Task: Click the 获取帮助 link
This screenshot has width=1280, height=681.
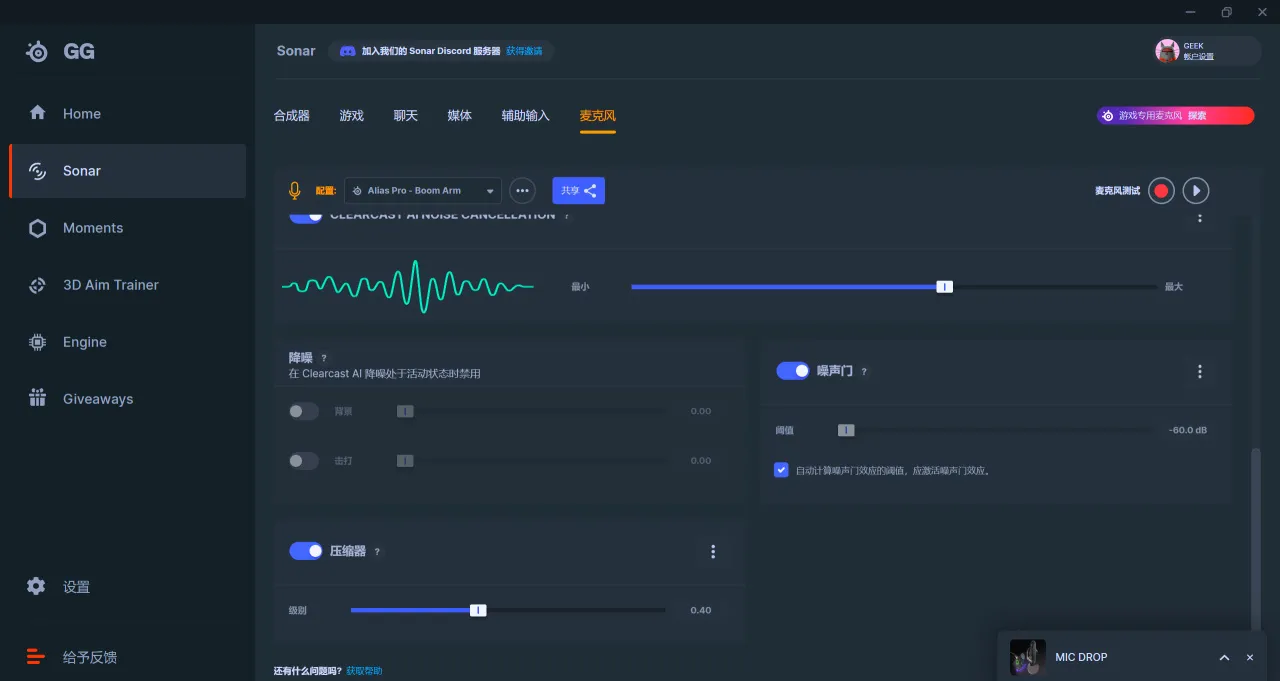Action: 364,671
